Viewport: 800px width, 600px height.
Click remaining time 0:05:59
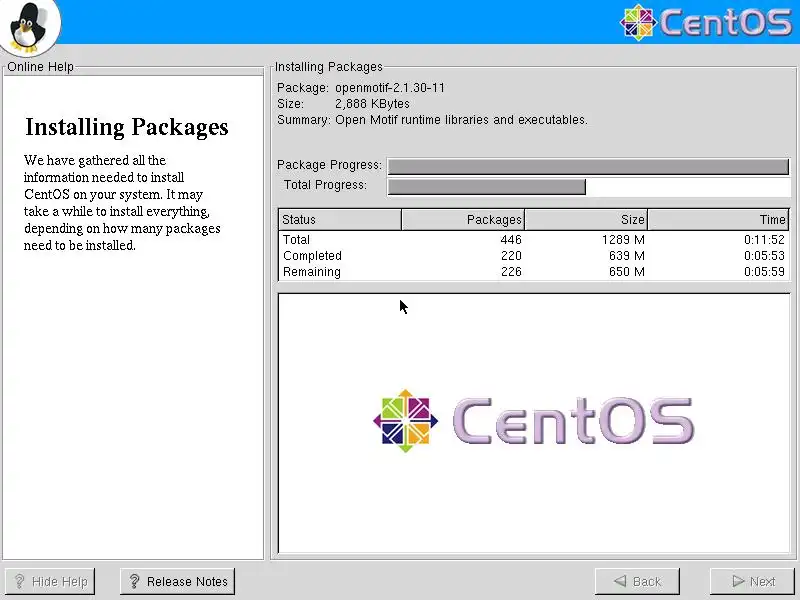point(764,271)
